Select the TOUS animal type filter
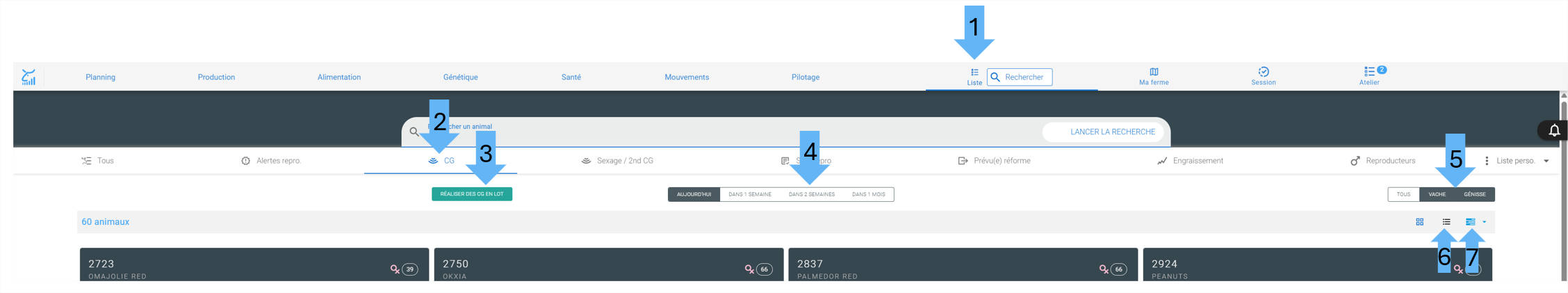The width and height of the screenshot is (1568, 293). click(1403, 194)
